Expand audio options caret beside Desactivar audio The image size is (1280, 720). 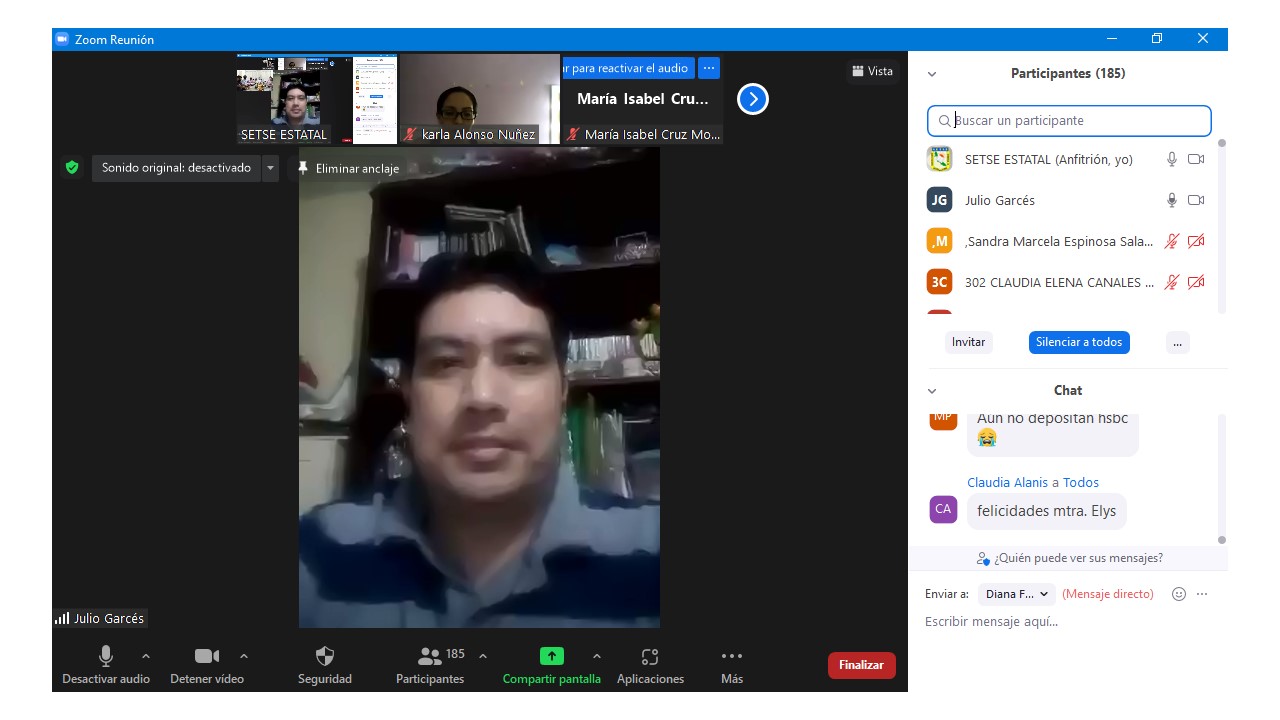(146, 656)
